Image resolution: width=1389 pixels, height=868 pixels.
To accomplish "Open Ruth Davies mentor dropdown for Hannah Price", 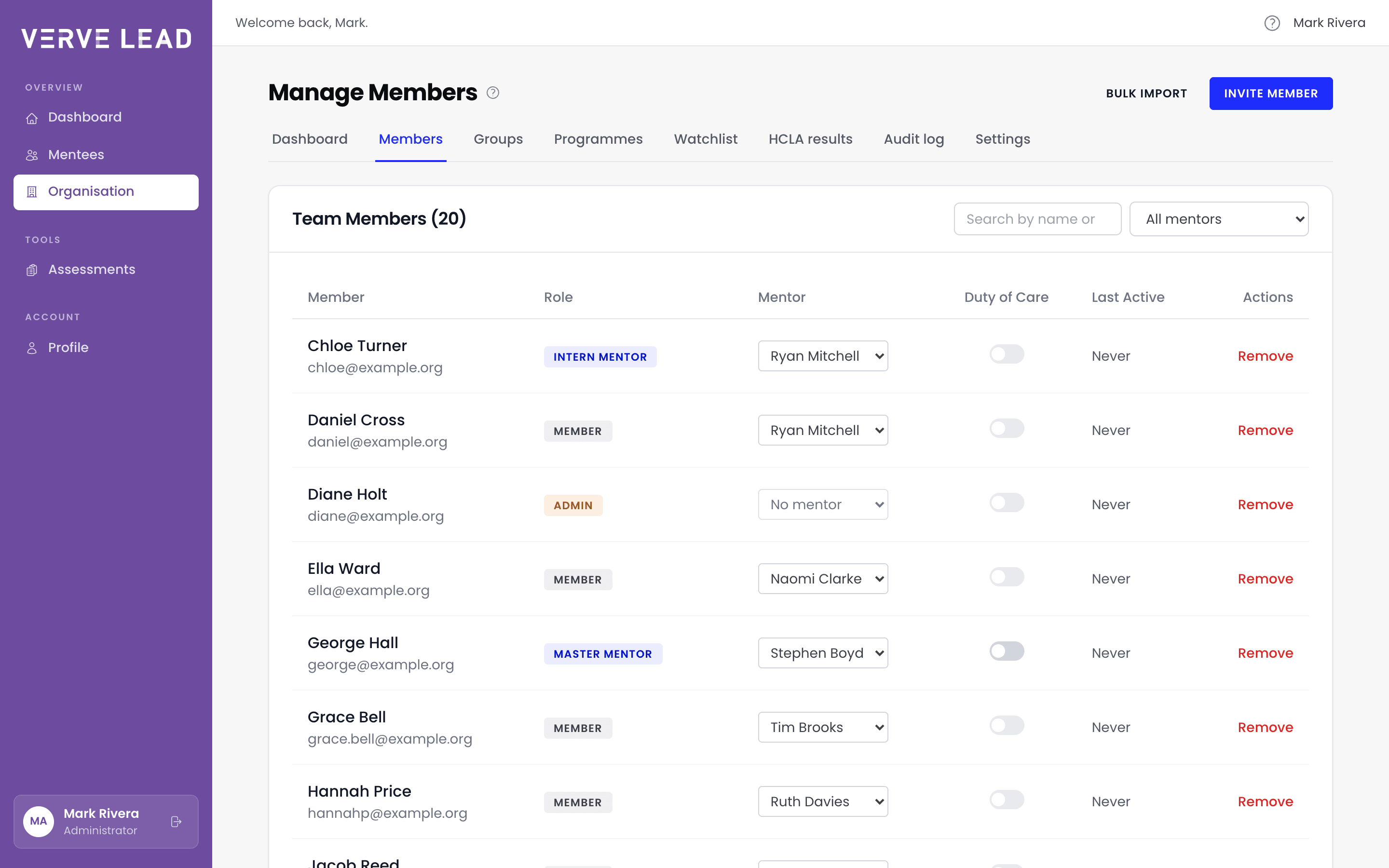I will (x=823, y=801).
